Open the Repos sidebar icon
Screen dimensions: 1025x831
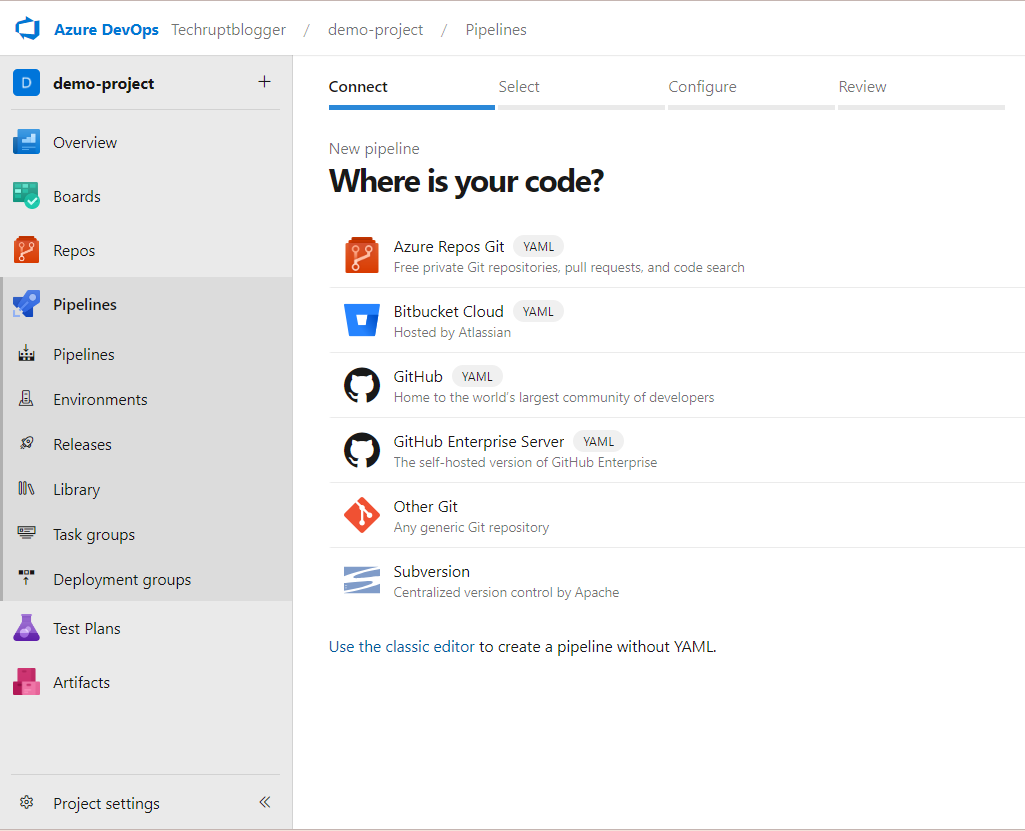[x=26, y=250]
